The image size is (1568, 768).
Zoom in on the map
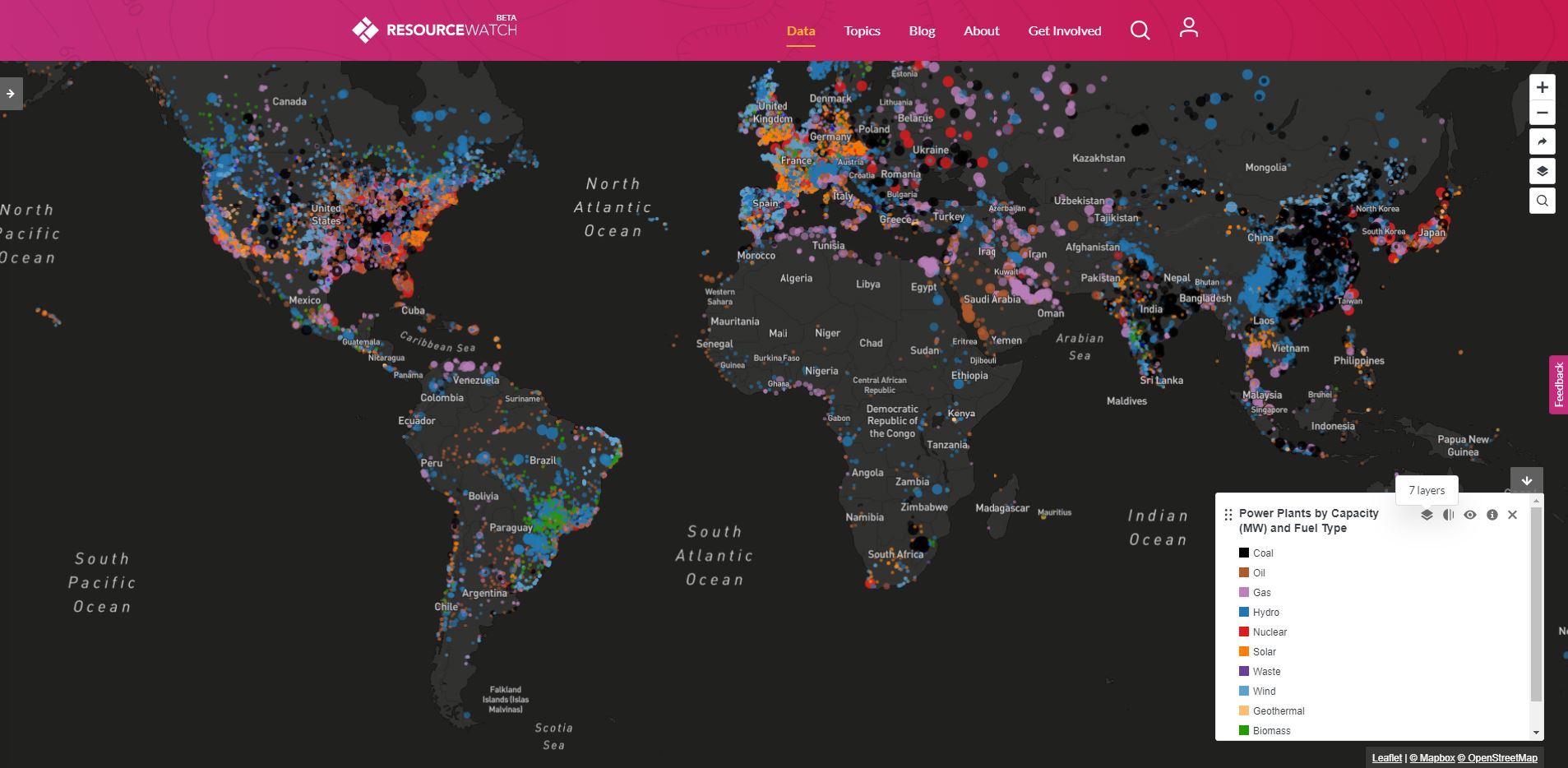pos(1542,87)
